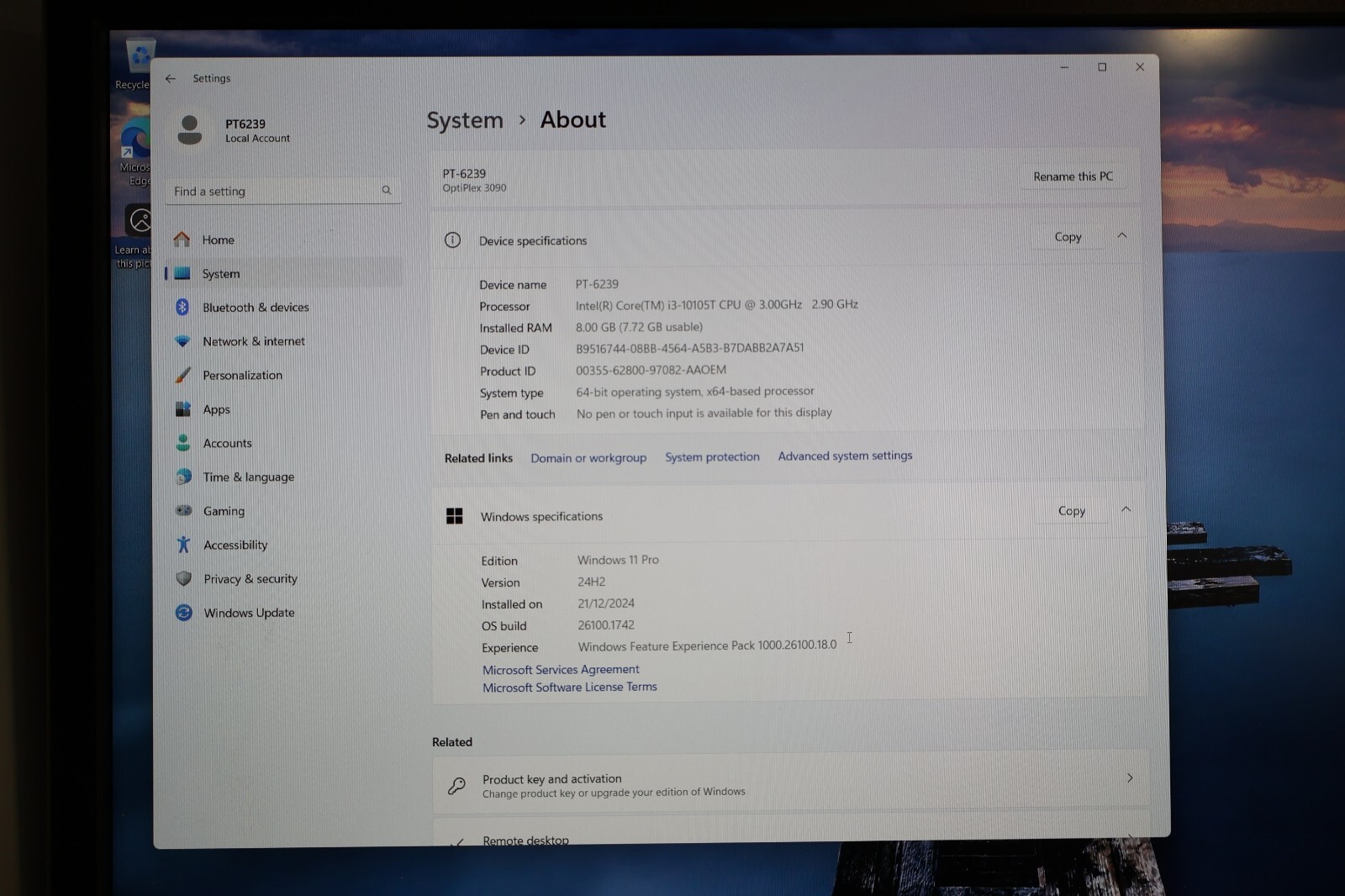Open Bluetooth & devices settings
1345x896 pixels.
tap(283, 307)
